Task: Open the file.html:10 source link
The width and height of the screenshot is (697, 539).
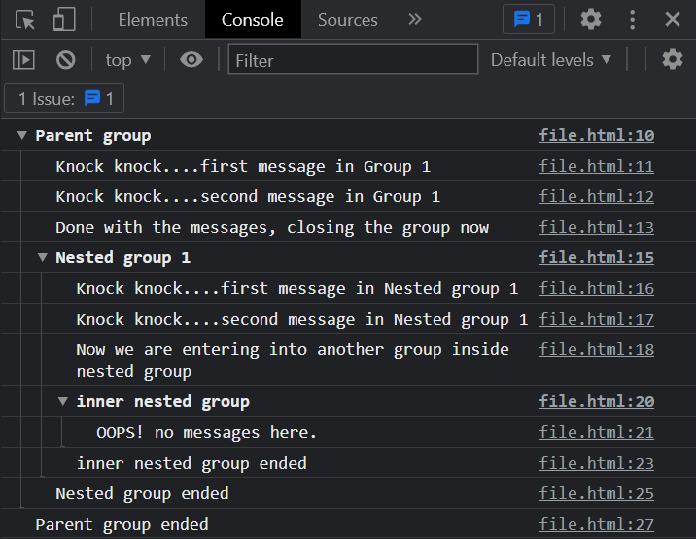Action: [596, 136]
